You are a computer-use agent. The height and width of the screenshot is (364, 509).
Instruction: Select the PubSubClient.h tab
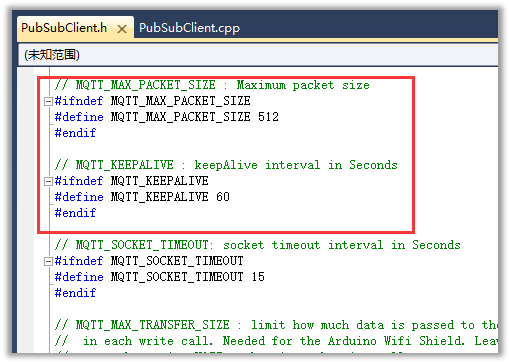(x=64, y=28)
